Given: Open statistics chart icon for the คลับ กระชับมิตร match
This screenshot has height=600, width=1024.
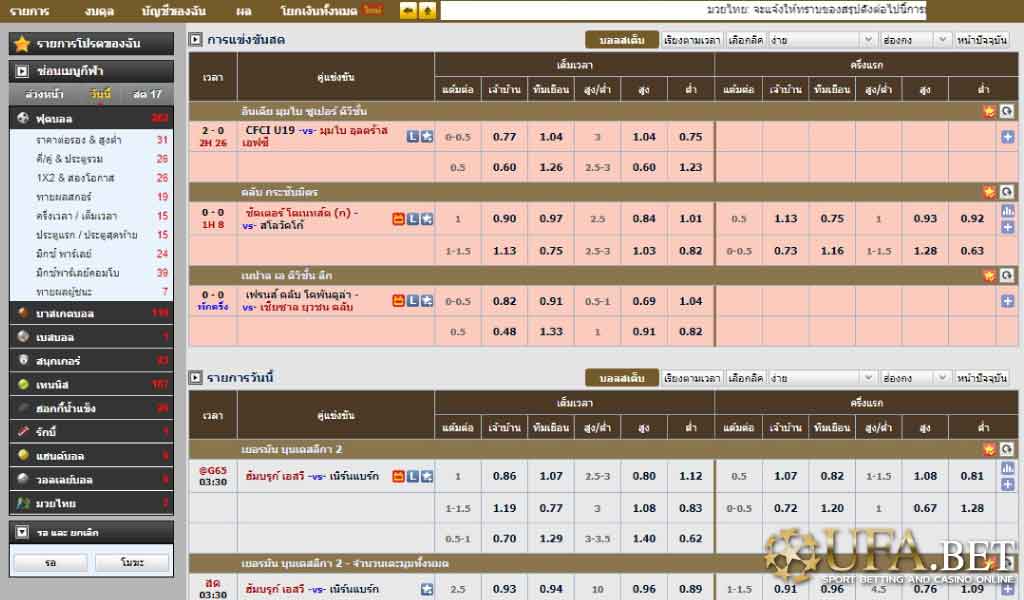Looking at the screenshot, I should pyautogui.click(x=1007, y=211).
